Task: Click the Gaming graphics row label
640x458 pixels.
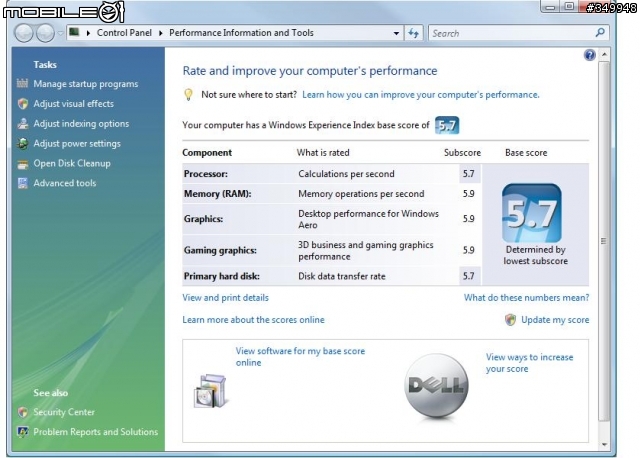Action: pos(220,250)
